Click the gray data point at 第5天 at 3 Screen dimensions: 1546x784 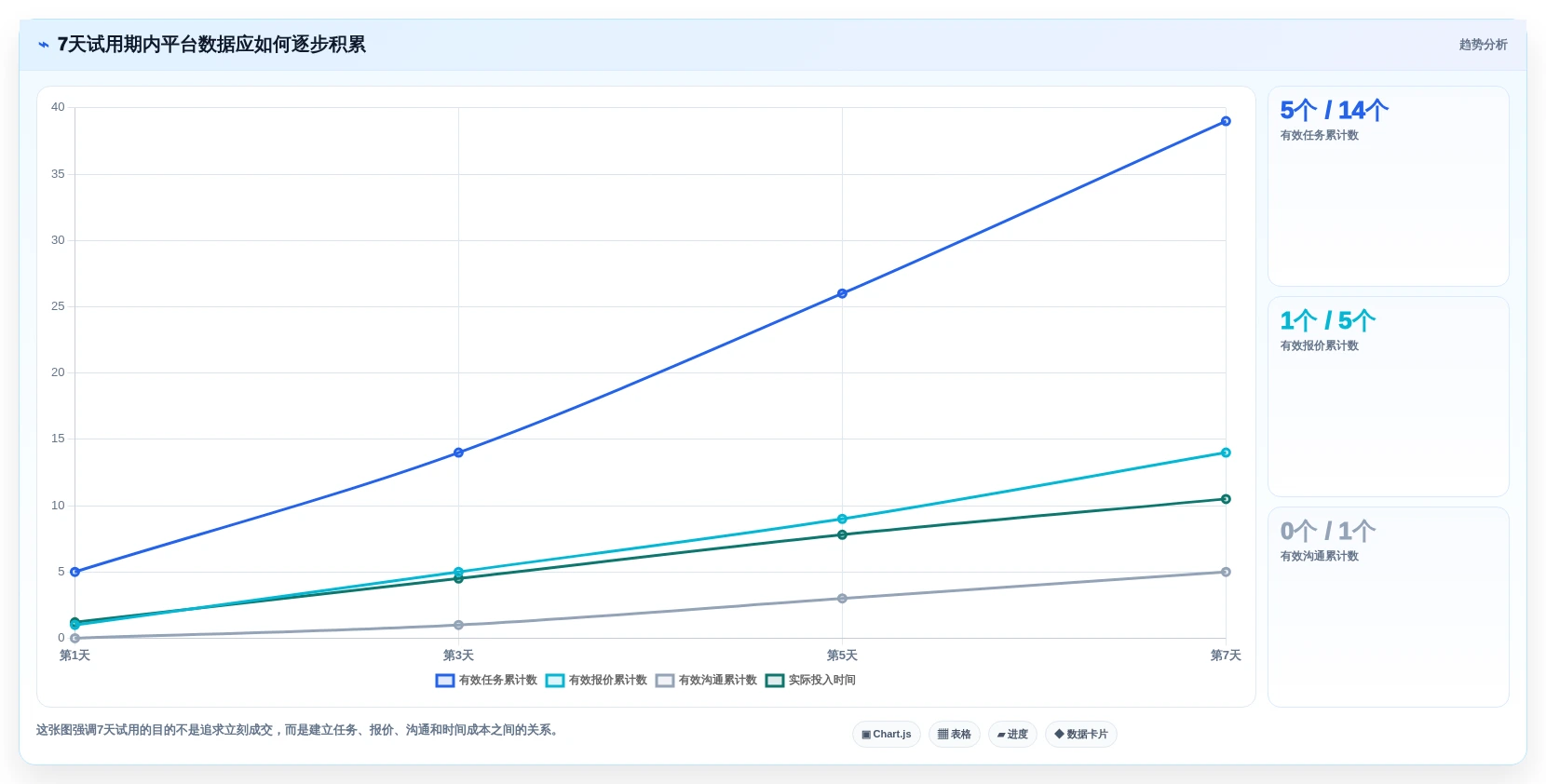pyautogui.click(x=842, y=599)
